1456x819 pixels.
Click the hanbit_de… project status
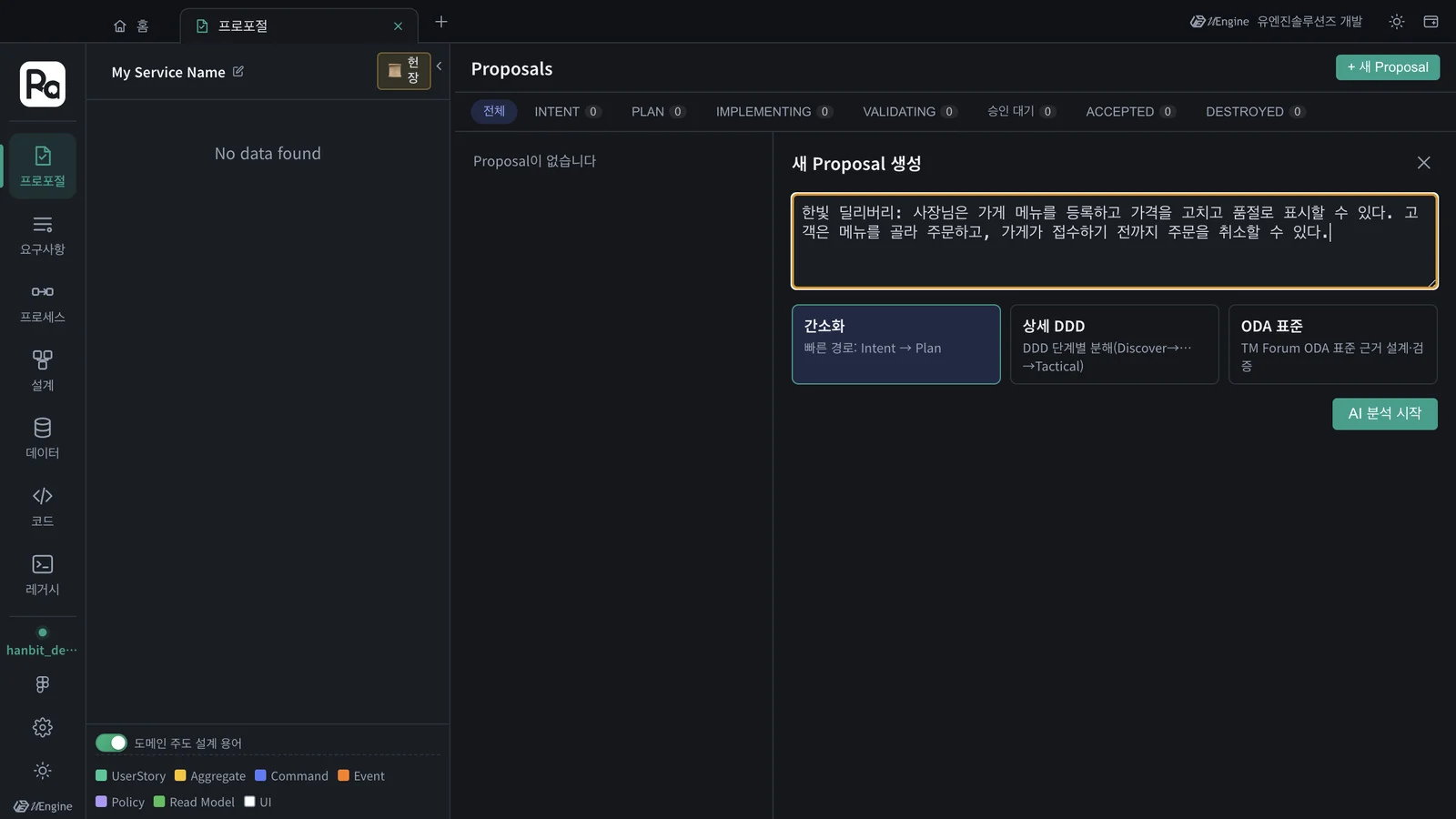pos(42,642)
